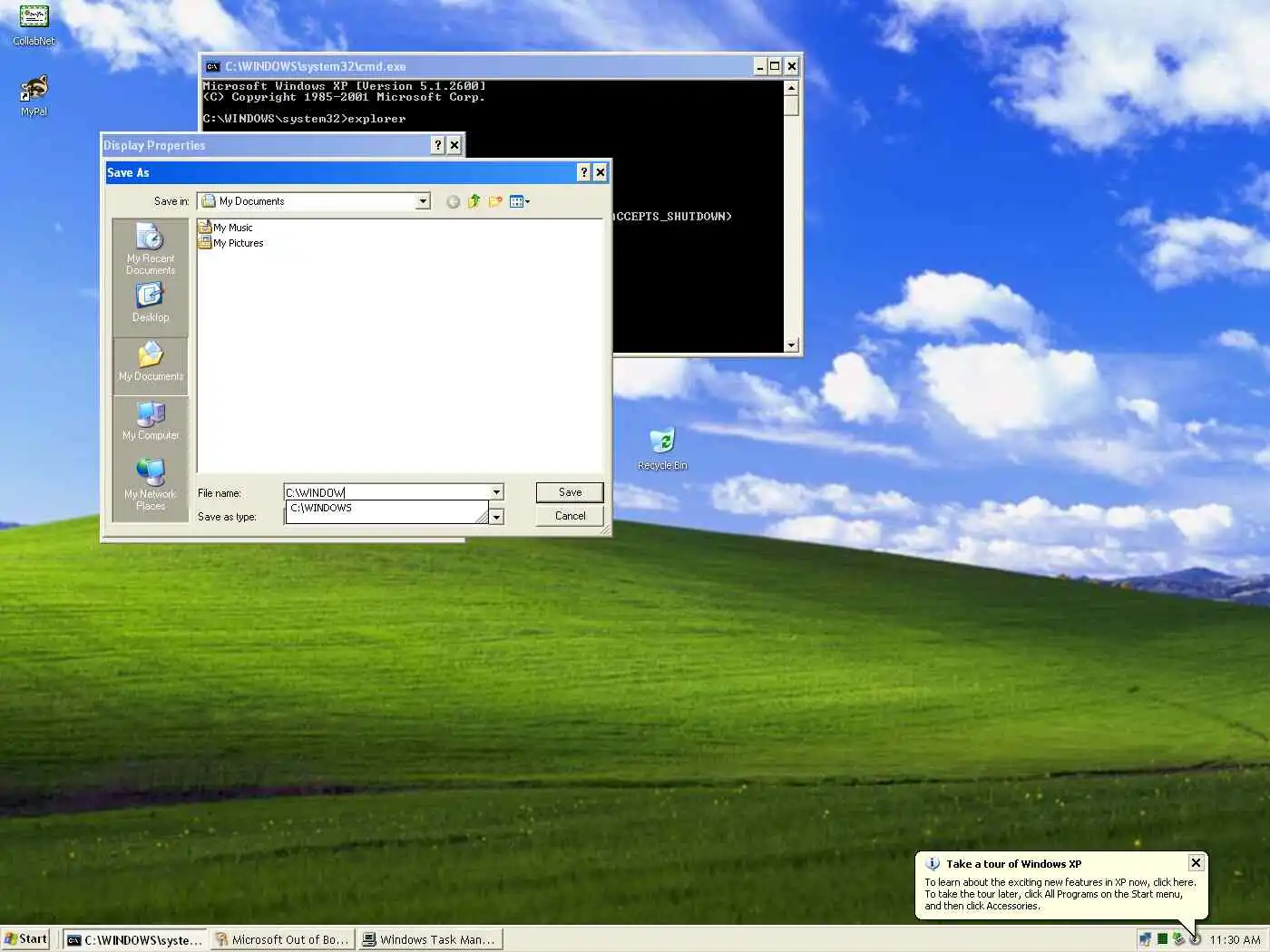Open the Start menu
This screenshot has height=952, width=1270.
(x=25, y=939)
